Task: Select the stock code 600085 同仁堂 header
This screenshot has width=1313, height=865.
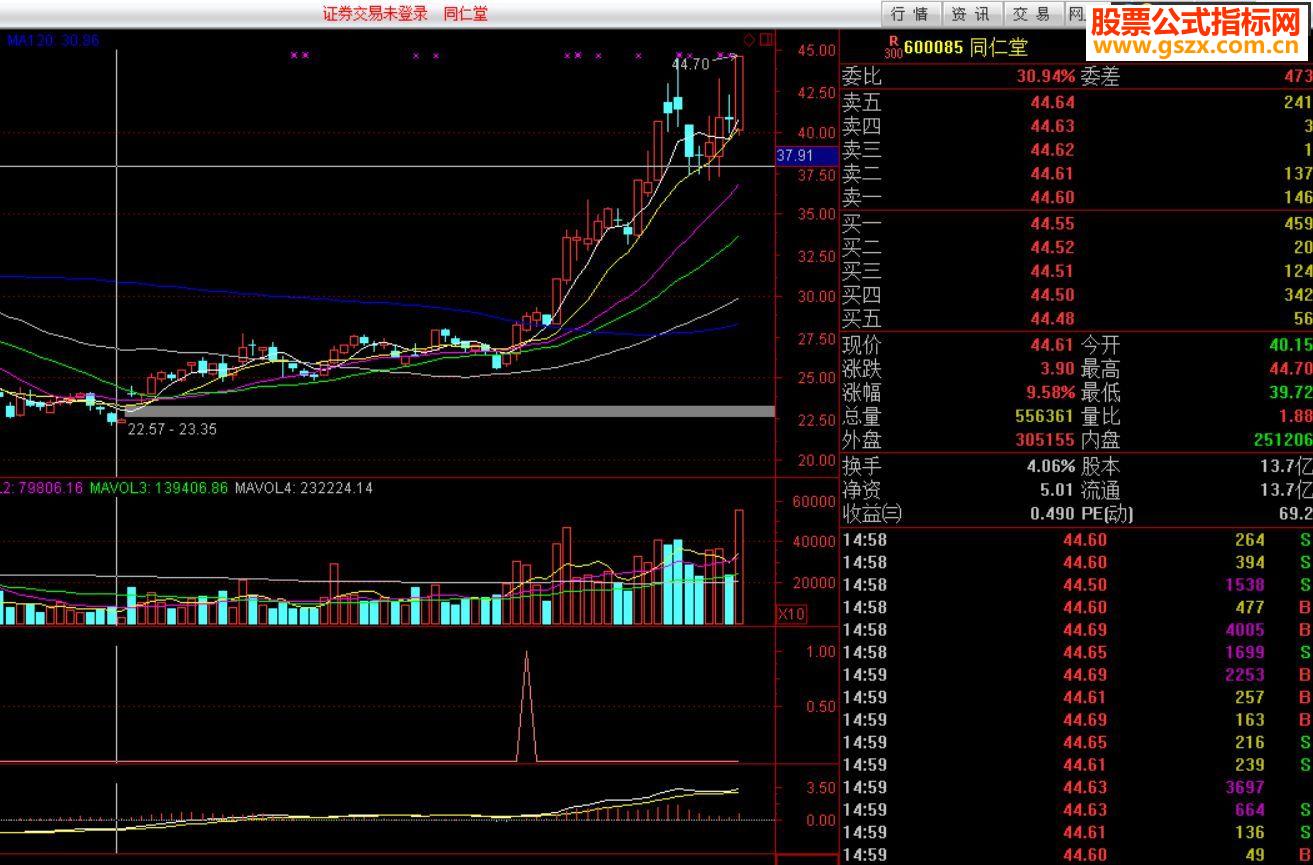Action: [965, 47]
